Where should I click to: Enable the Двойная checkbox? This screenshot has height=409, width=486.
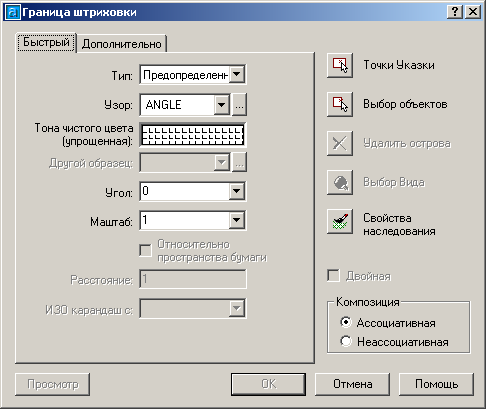(x=333, y=276)
